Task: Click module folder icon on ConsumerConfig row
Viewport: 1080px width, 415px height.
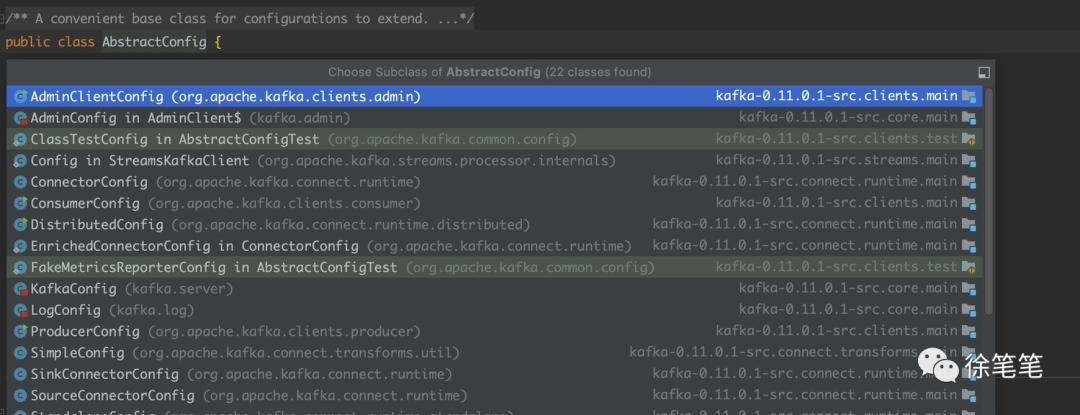Action: (x=969, y=203)
